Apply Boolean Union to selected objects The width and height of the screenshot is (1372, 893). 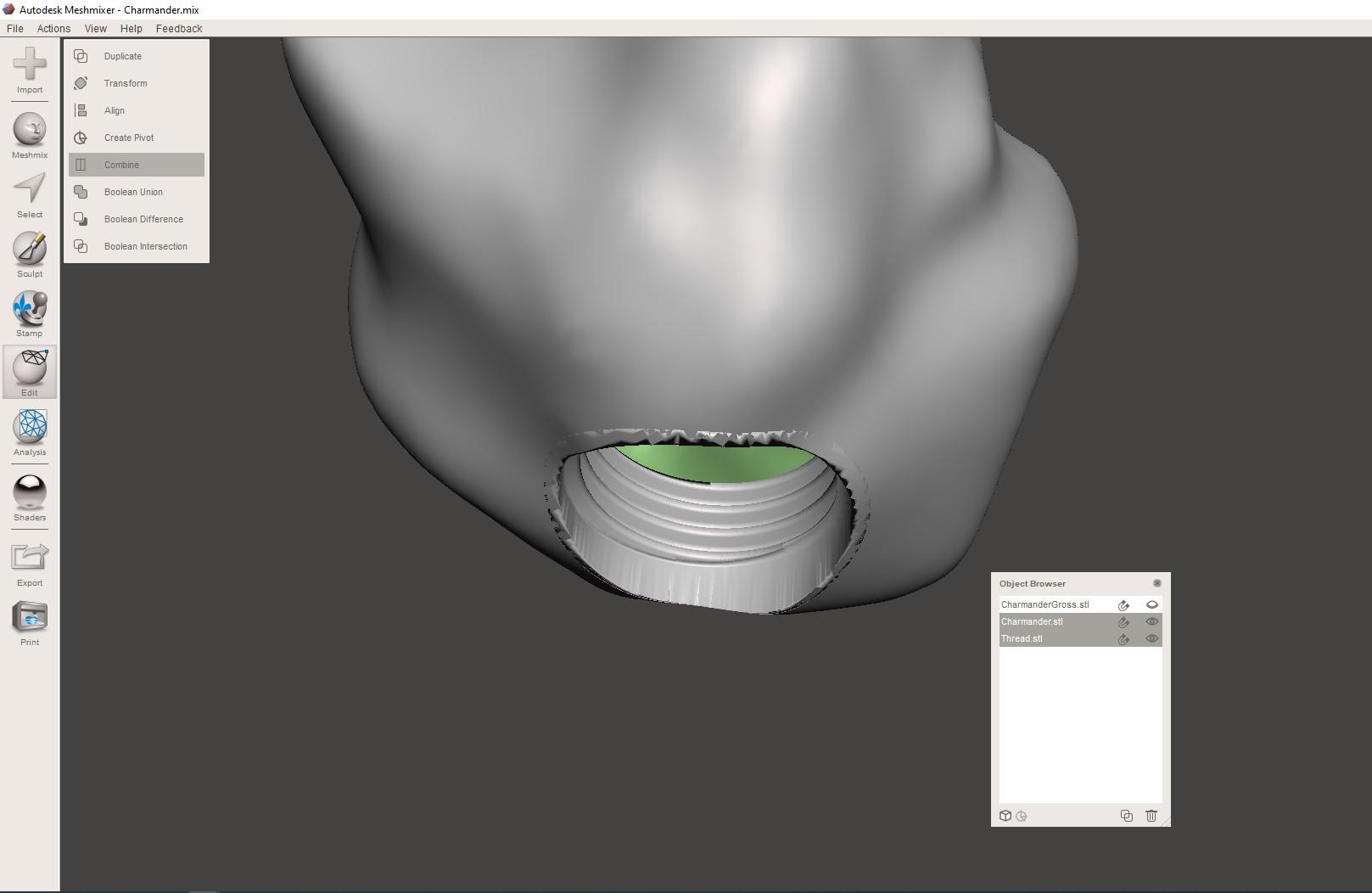(137, 192)
